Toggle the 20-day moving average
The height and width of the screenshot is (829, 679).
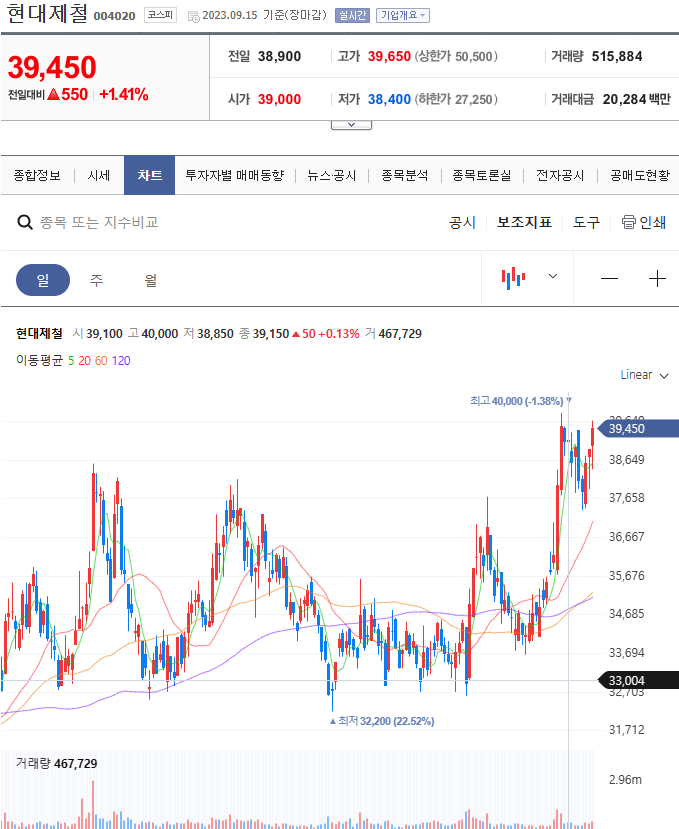point(85,361)
